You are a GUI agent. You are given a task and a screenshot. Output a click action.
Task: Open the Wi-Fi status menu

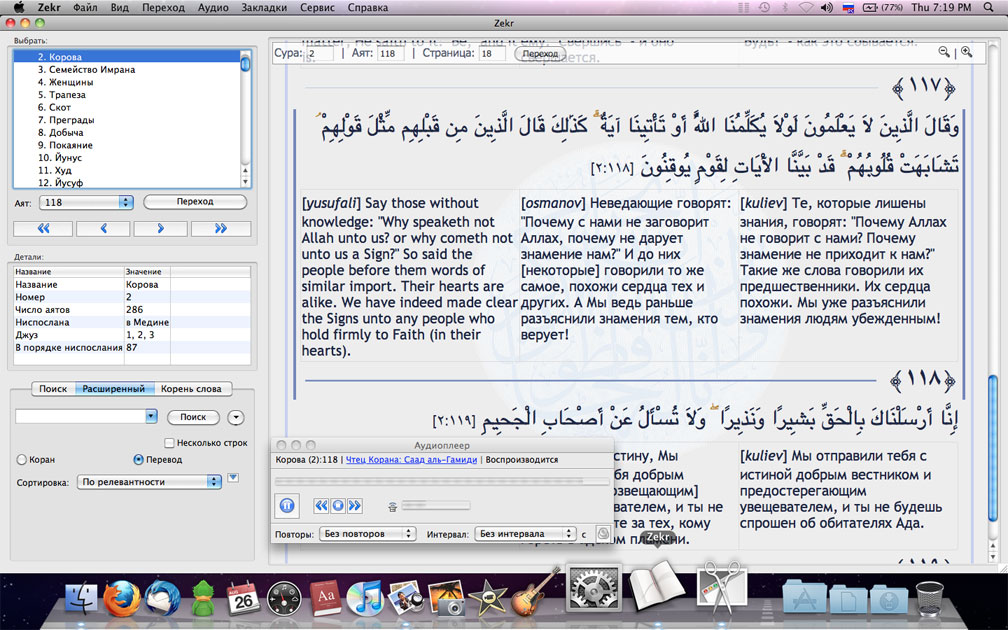(806, 8)
